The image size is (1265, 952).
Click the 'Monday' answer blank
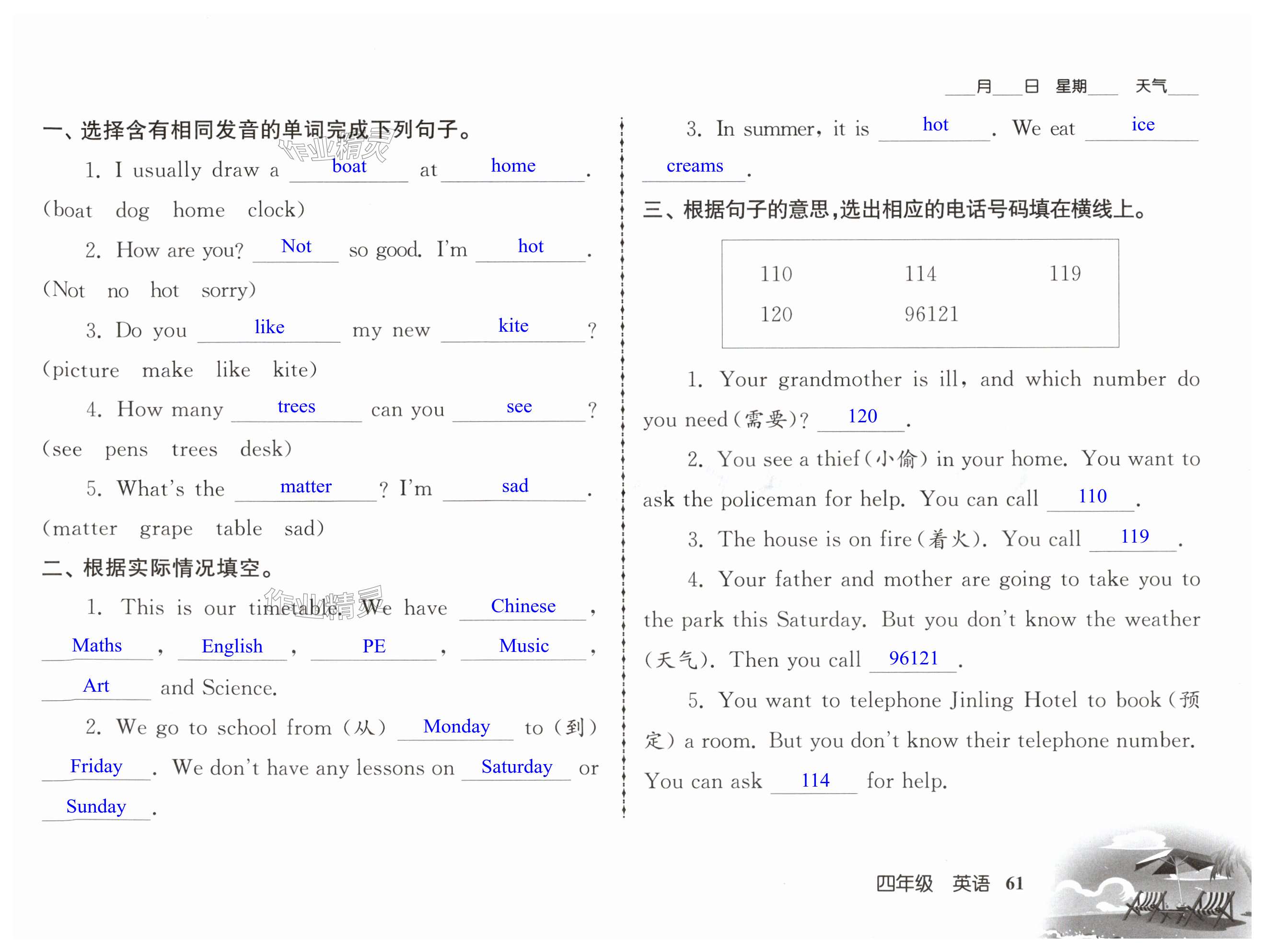pos(456,726)
